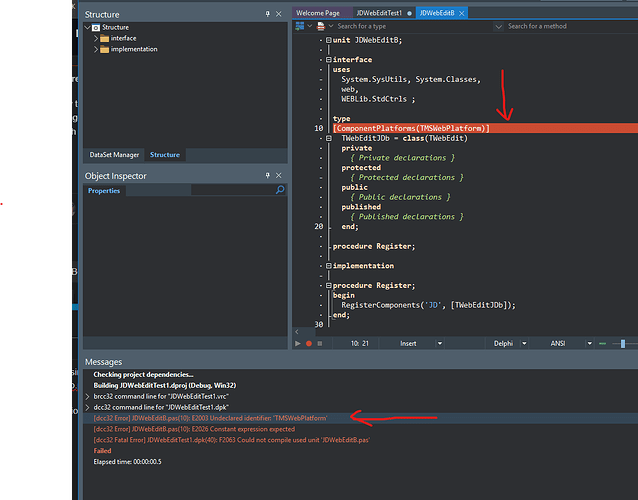Collapse the interface section fold marker
The image size is (638, 500).
[x=327, y=60]
